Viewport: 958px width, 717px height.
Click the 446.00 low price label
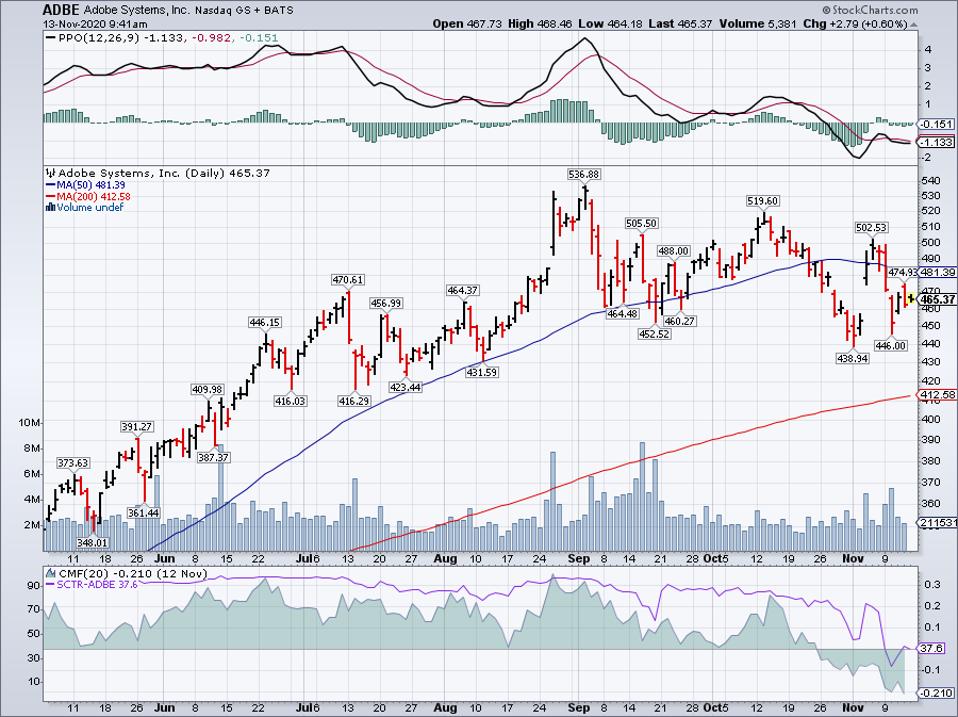(x=891, y=346)
